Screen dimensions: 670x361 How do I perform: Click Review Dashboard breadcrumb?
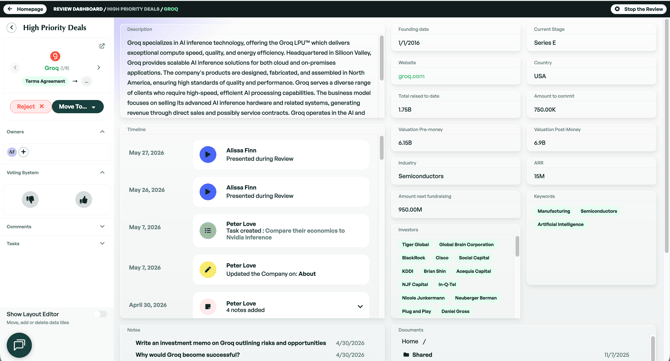pos(78,9)
